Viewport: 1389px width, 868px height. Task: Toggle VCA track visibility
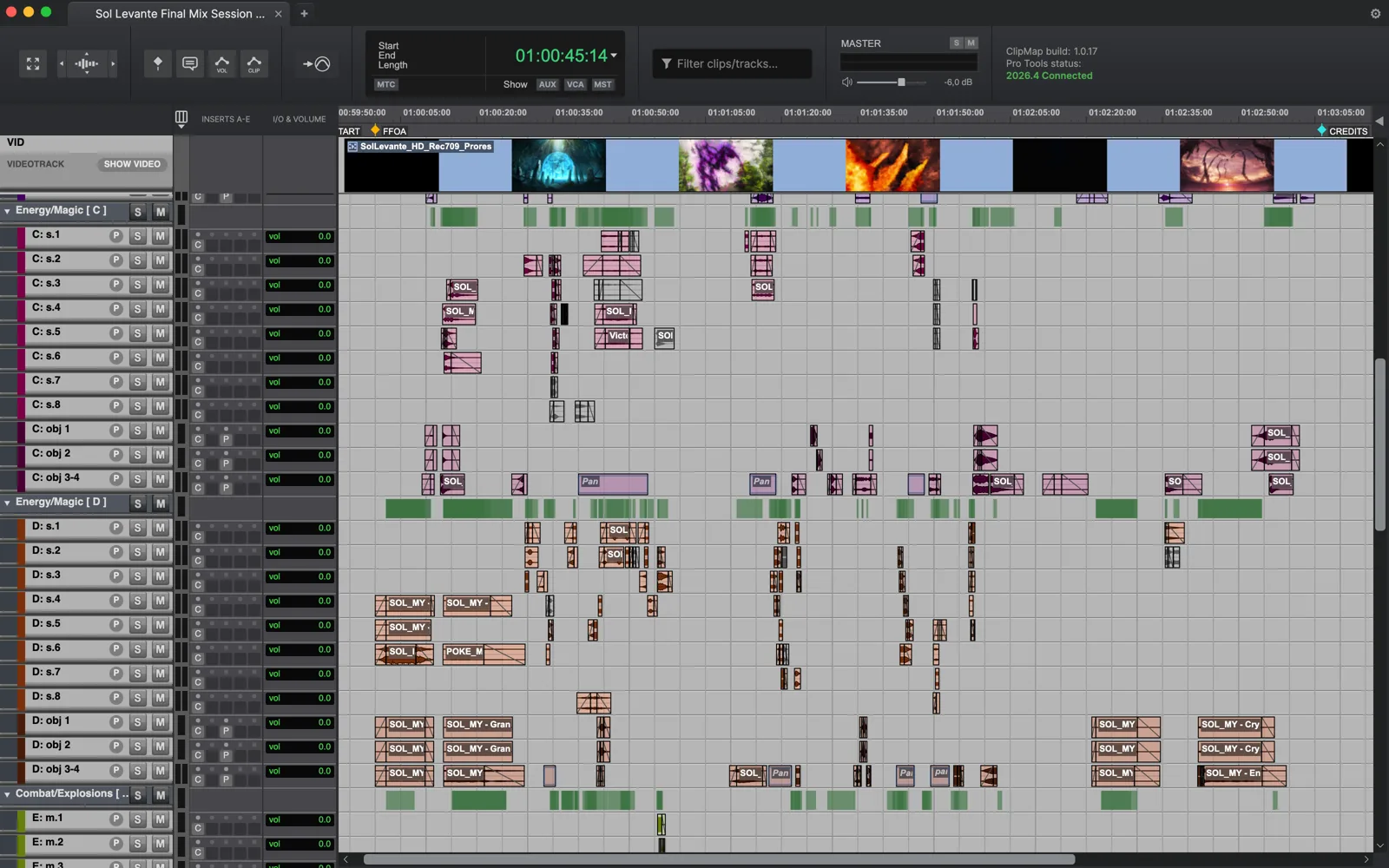pyautogui.click(x=575, y=84)
